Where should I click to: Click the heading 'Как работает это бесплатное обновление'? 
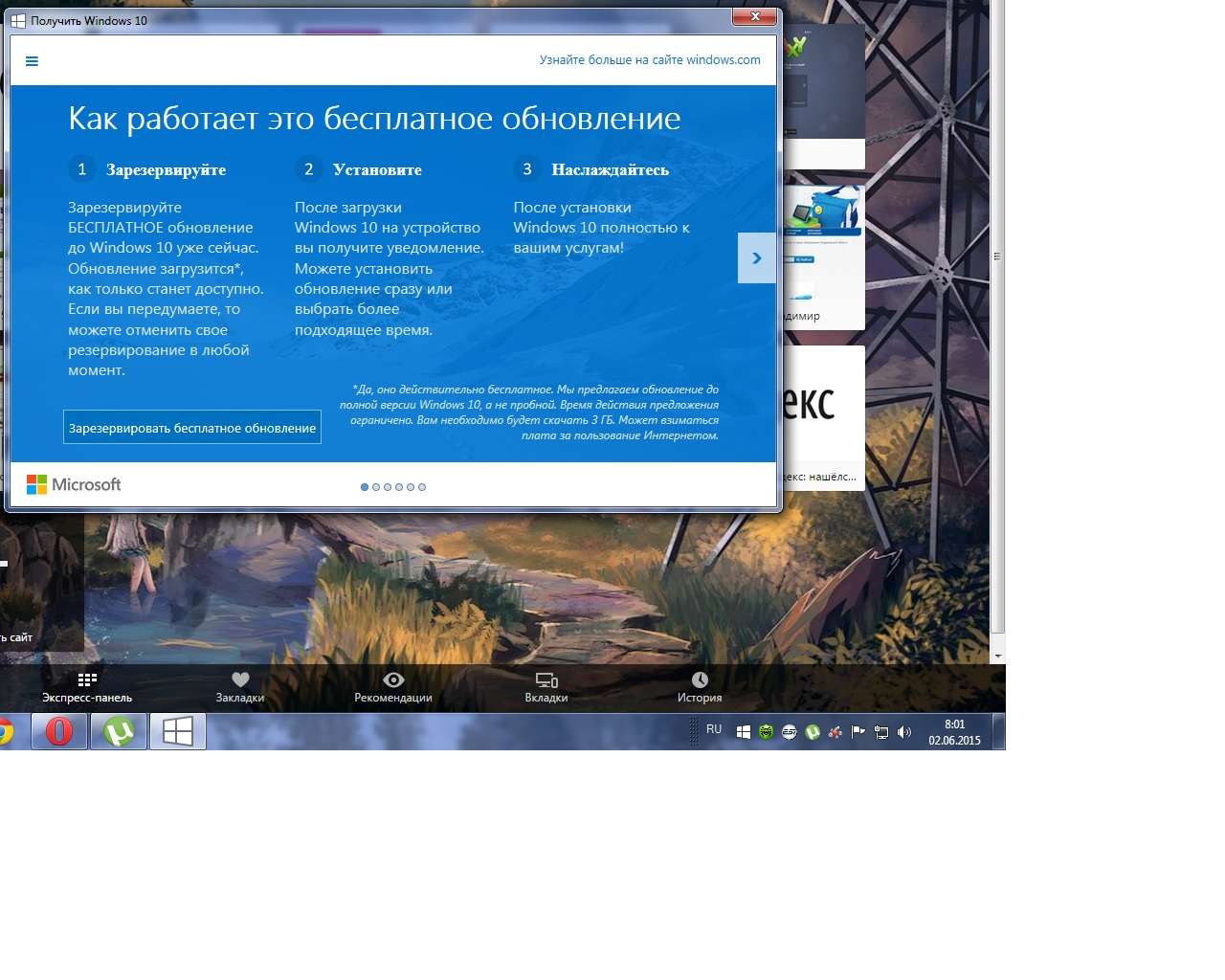(374, 119)
